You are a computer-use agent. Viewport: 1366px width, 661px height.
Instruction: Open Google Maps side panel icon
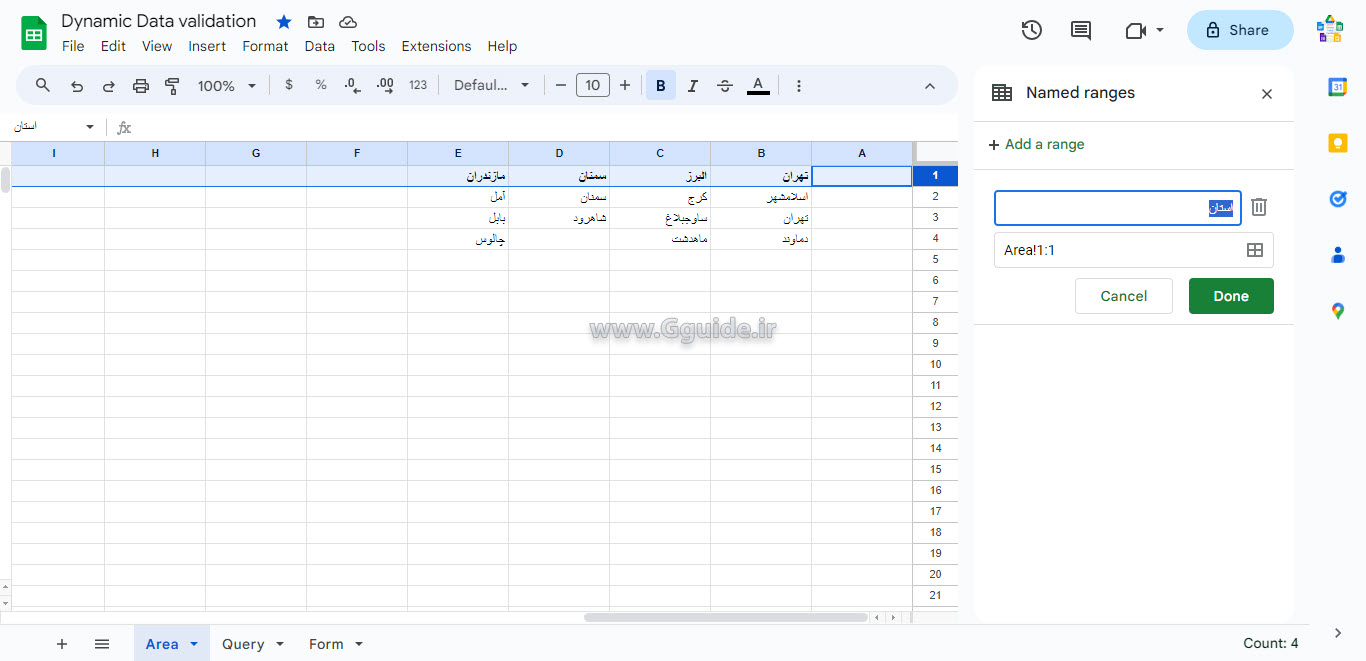point(1337,311)
